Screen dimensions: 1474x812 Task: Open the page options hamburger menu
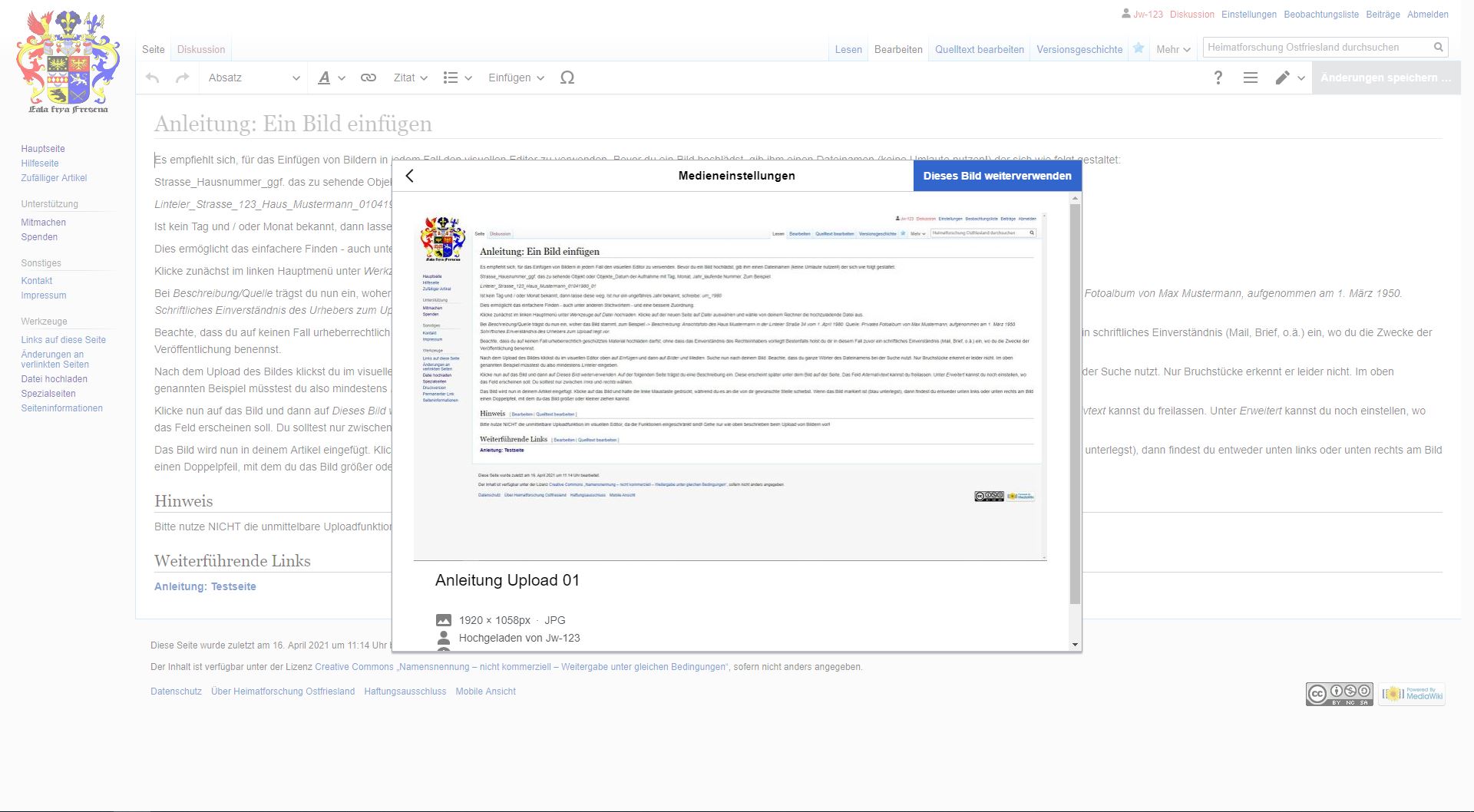pyautogui.click(x=1251, y=78)
